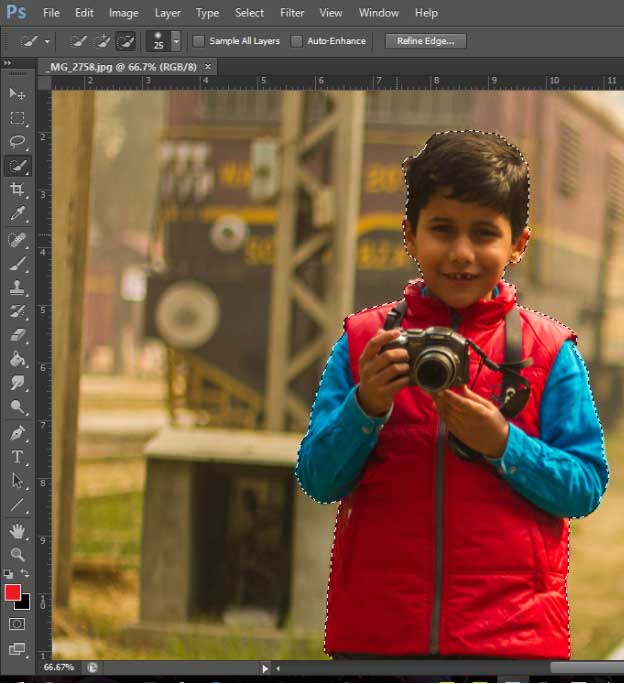The width and height of the screenshot is (624, 684).
Task: Click the Photoshop Ps logo
Action: coord(17,12)
